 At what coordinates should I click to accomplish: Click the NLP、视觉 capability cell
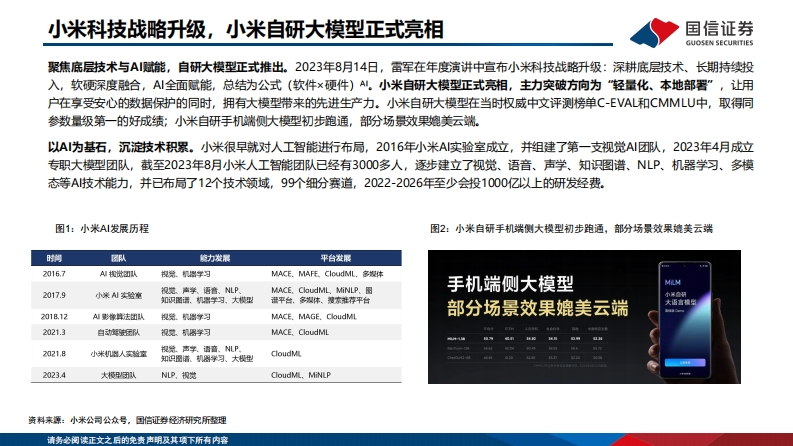(x=179, y=375)
